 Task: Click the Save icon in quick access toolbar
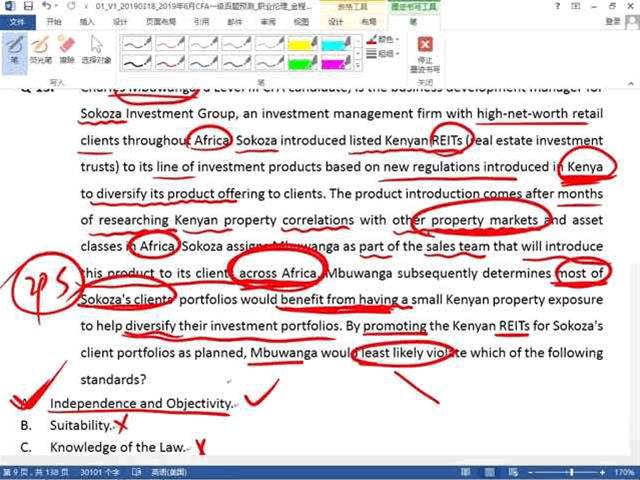(28, 6)
